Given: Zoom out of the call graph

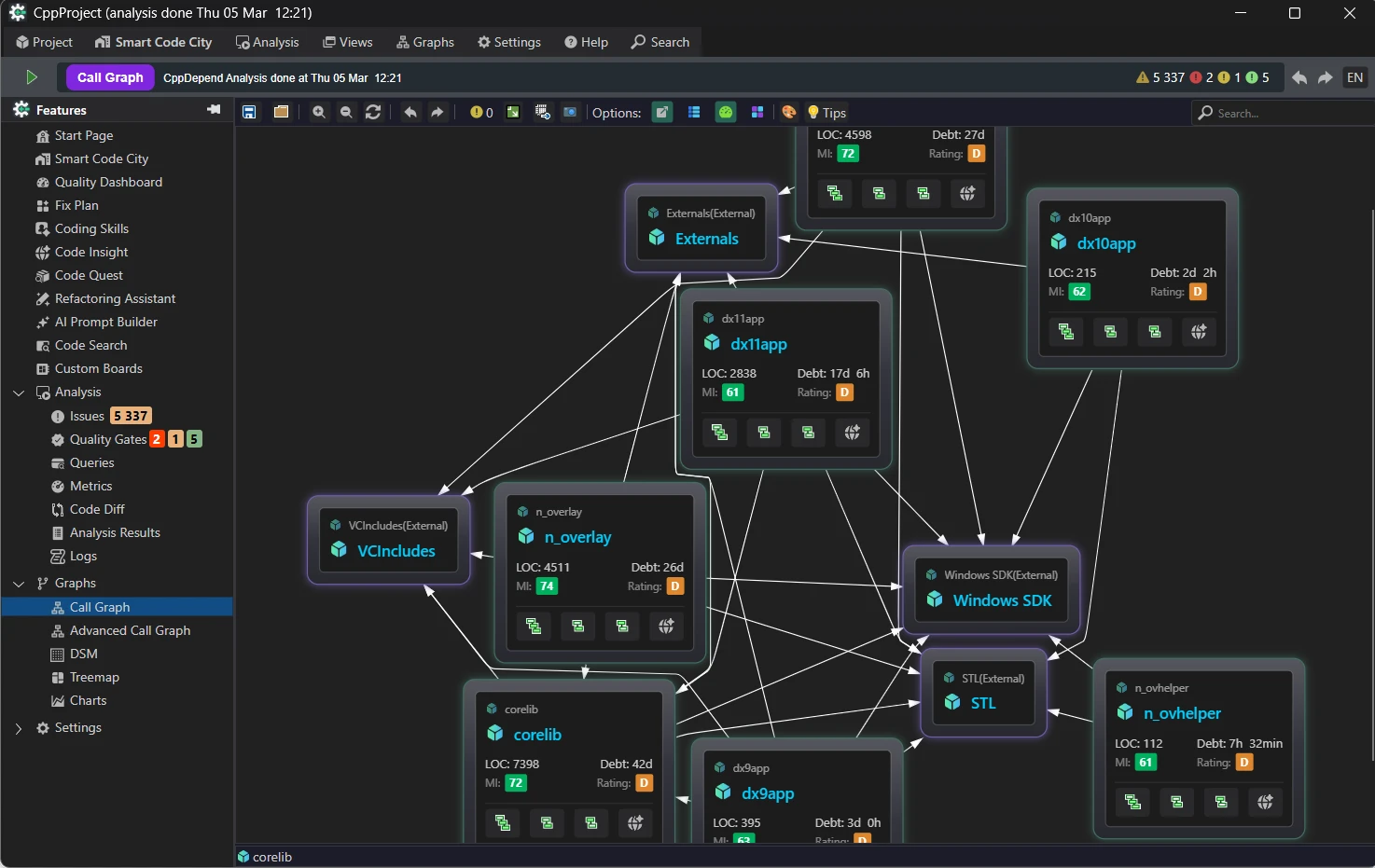Looking at the screenshot, I should click(x=346, y=112).
